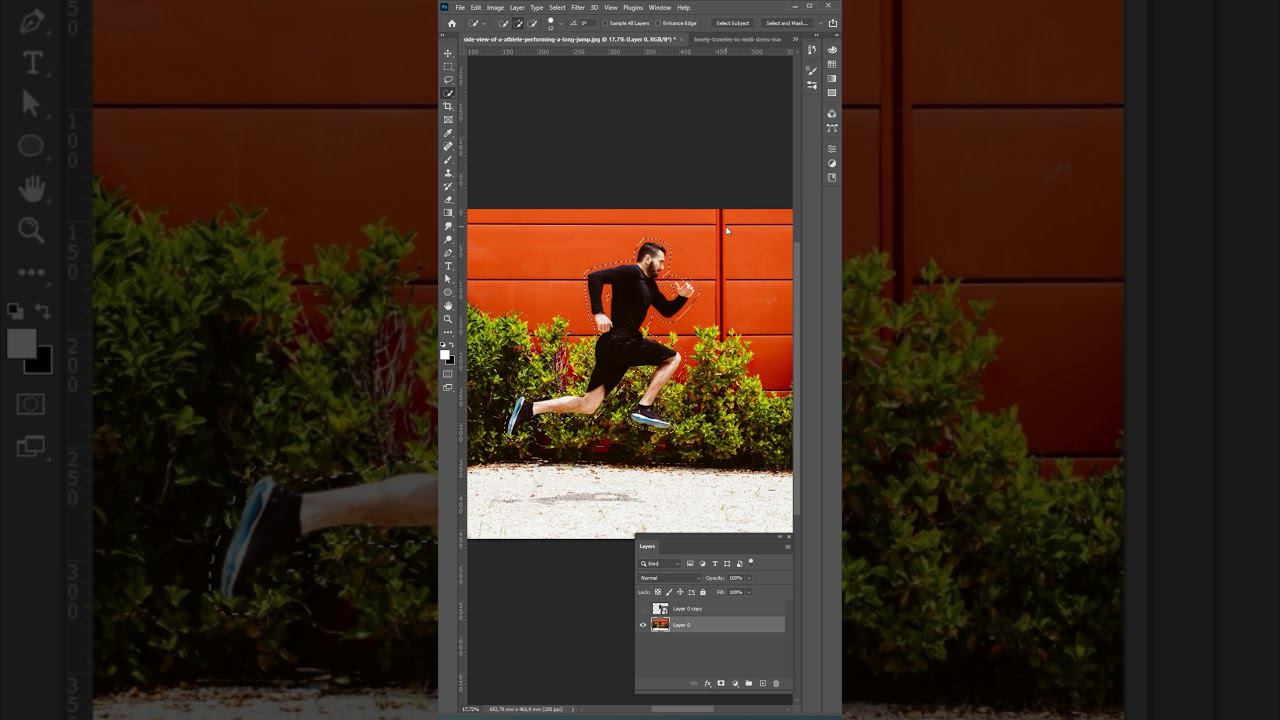This screenshot has width=1280, height=720.
Task: Open the Layers panel options menu
Action: (x=788, y=546)
